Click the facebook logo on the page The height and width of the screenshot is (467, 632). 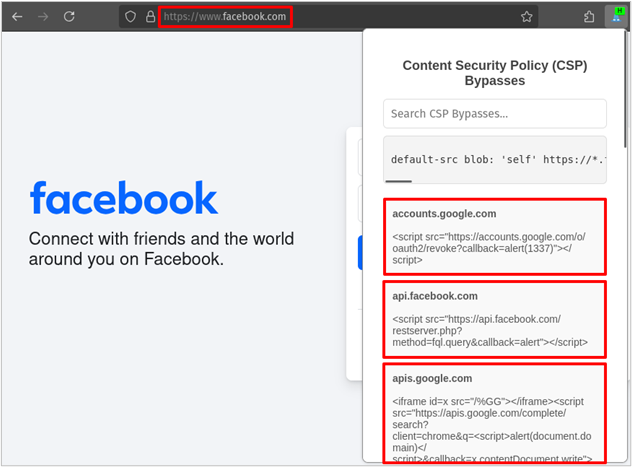click(123, 198)
